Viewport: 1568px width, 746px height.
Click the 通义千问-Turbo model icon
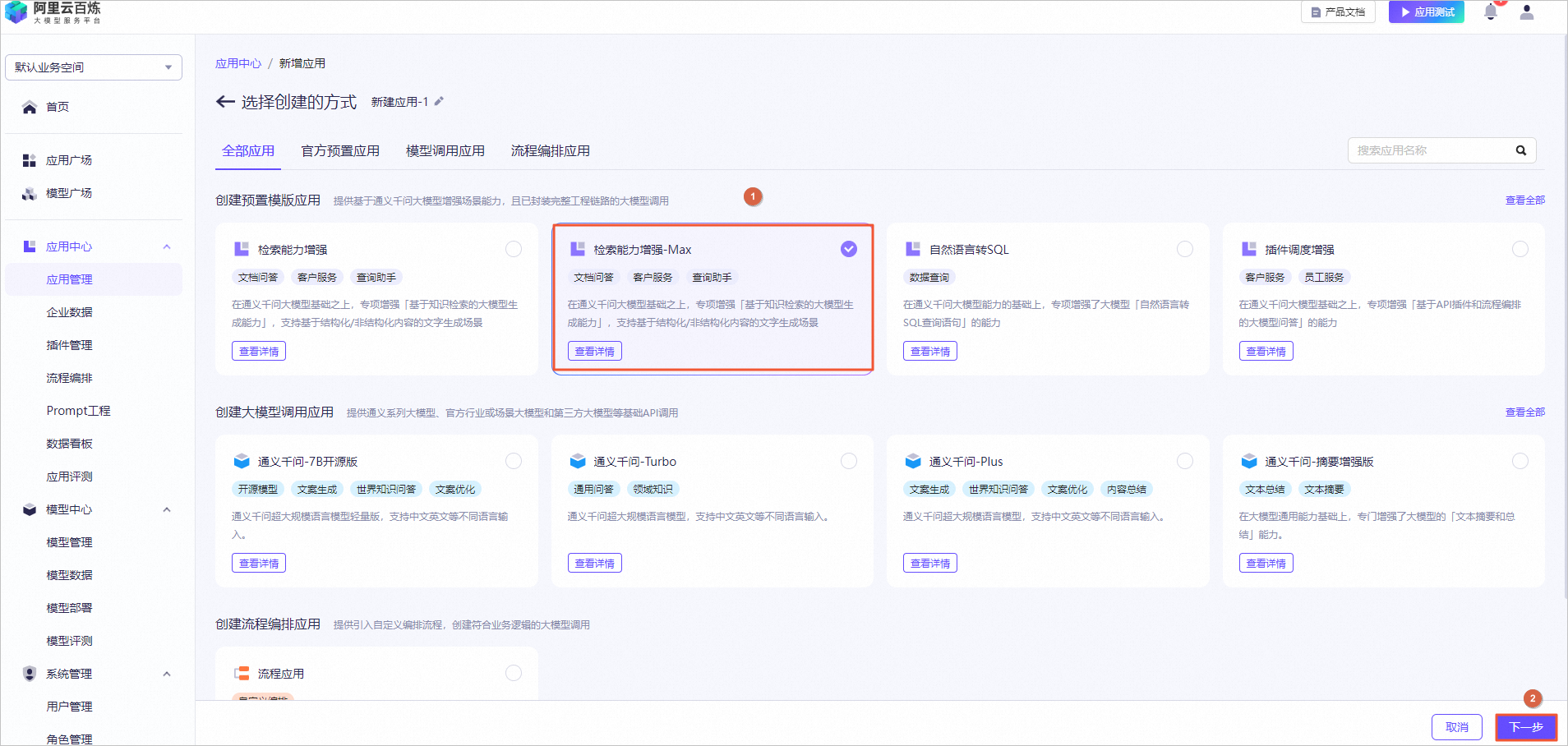578,461
